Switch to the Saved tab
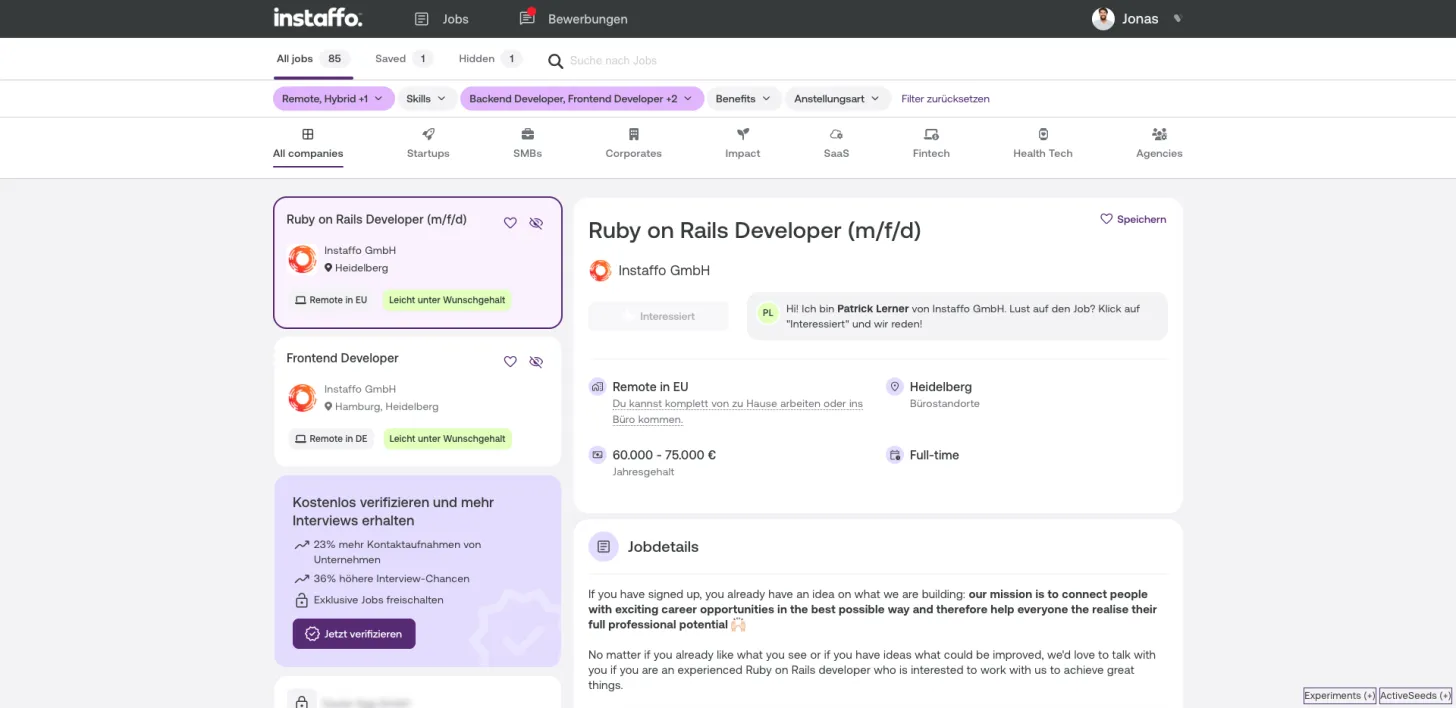The width and height of the screenshot is (1456, 708). (403, 59)
